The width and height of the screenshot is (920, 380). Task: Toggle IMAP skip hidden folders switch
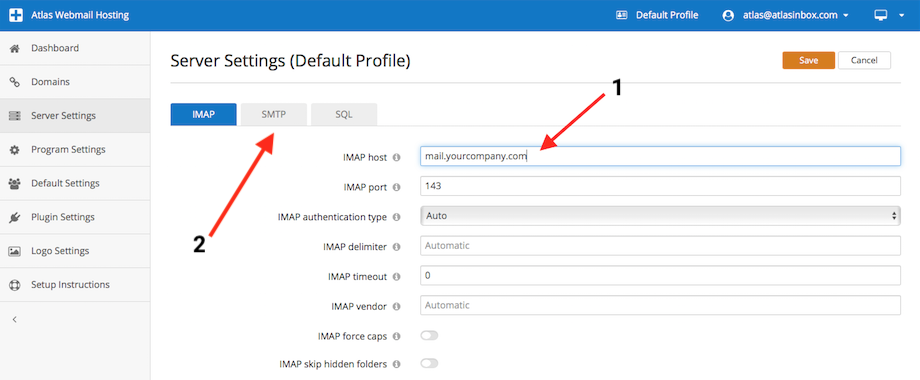point(429,364)
